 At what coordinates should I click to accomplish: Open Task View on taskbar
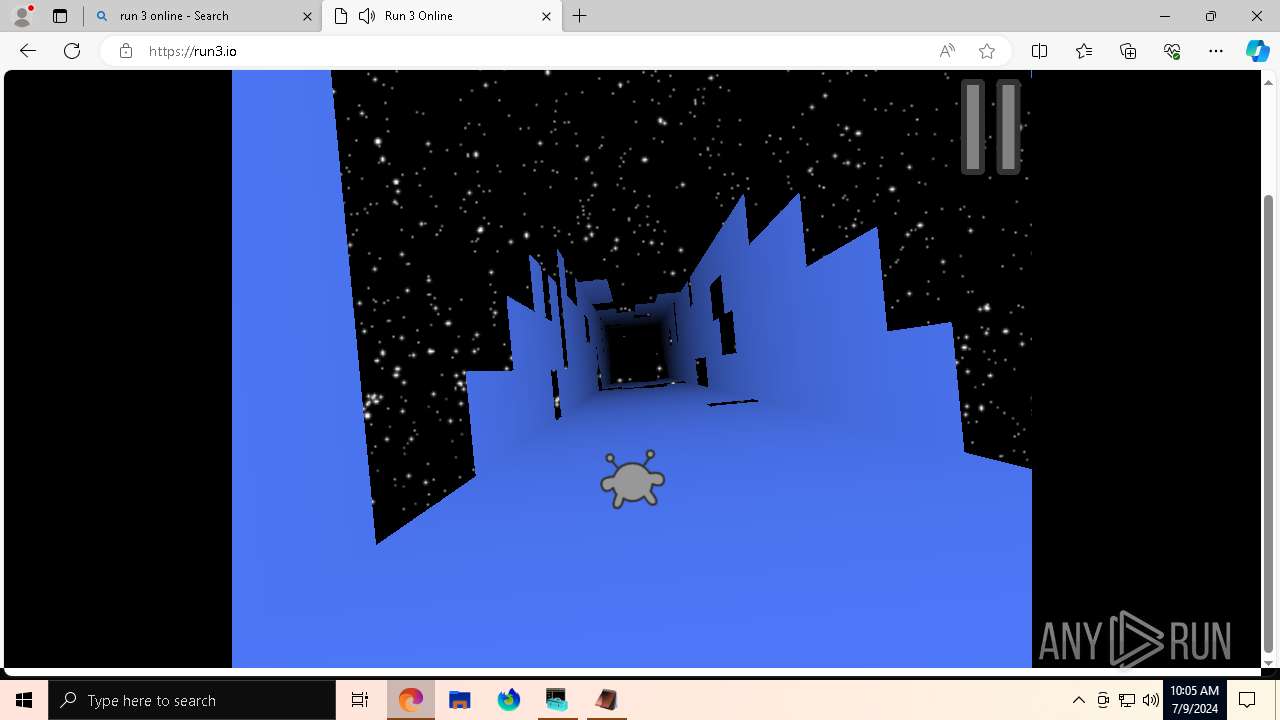[360, 700]
